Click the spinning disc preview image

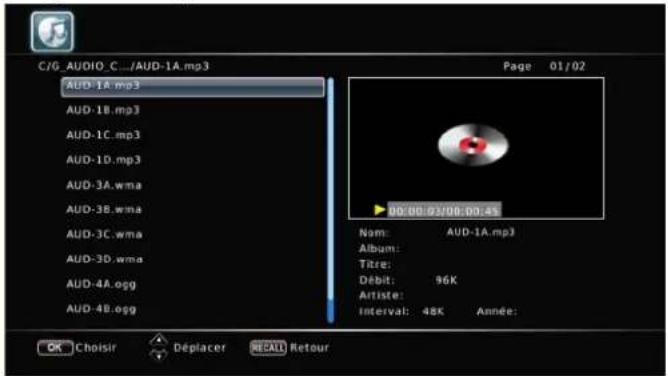(x=473, y=145)
